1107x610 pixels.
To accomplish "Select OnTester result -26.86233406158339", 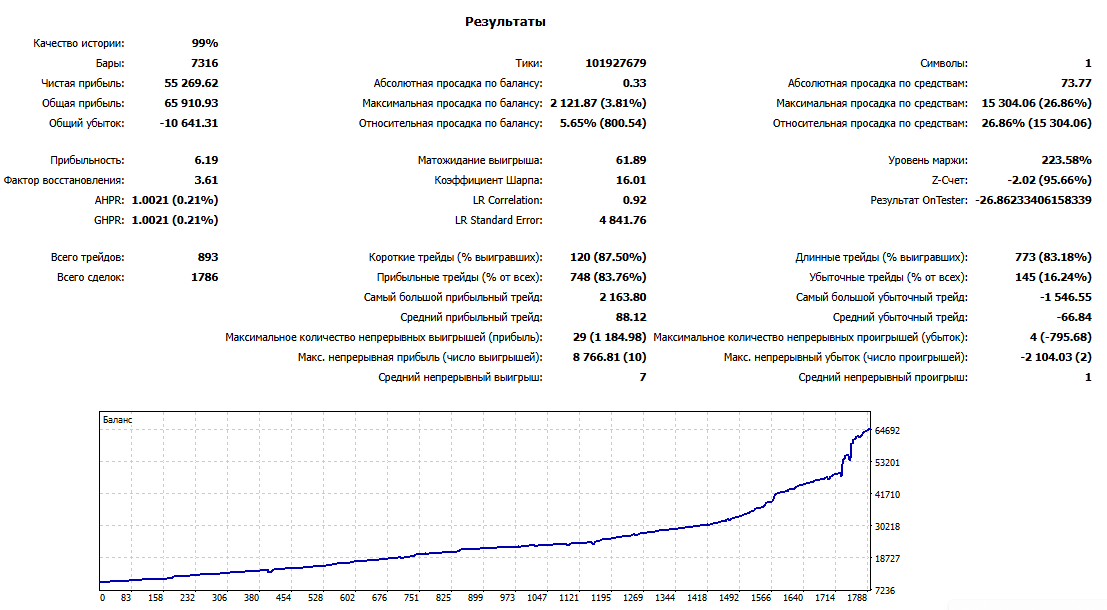I will coord(1034,200).
